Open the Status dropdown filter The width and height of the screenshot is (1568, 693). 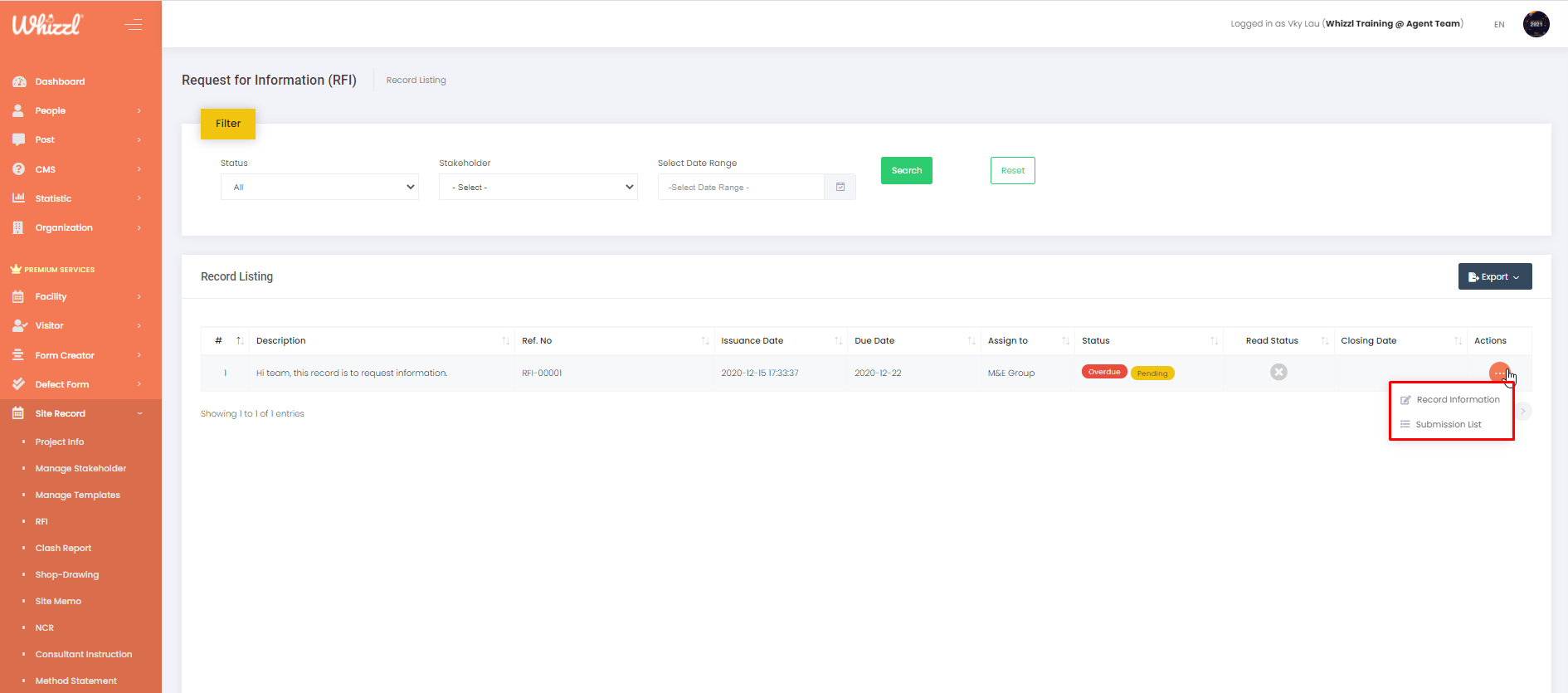pos(319,187)
